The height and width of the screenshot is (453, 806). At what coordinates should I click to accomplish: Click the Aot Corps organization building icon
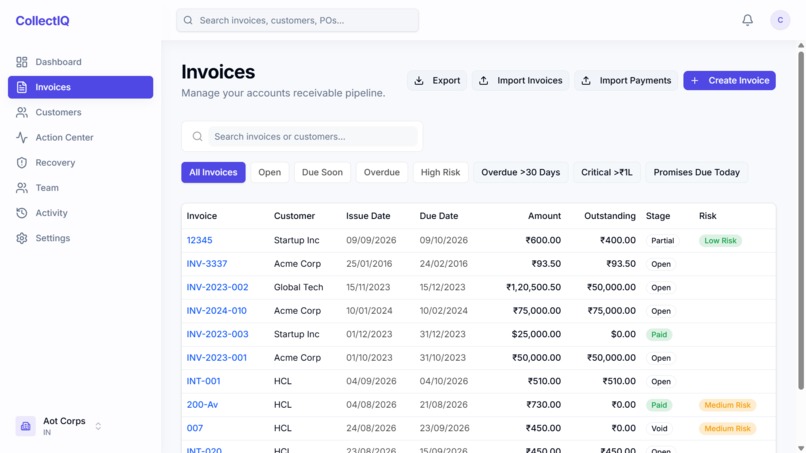25,426
